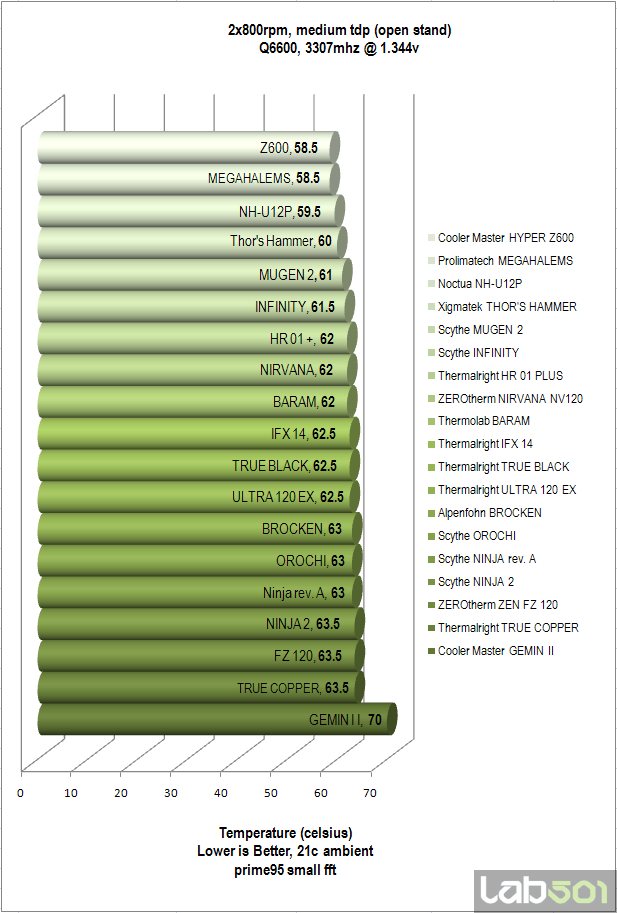The image size is (617, 913).
Task: Click the axis title Temperature (celsius)
Action: click(285, 833)
